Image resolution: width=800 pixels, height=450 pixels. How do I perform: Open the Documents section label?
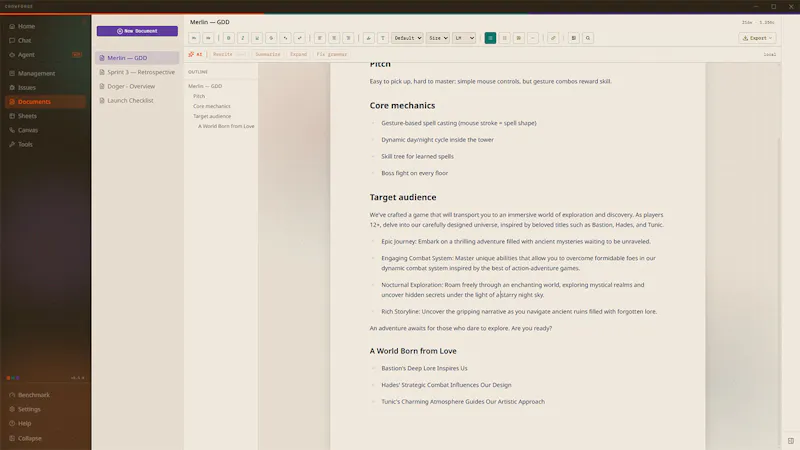(x=34, y=102)
